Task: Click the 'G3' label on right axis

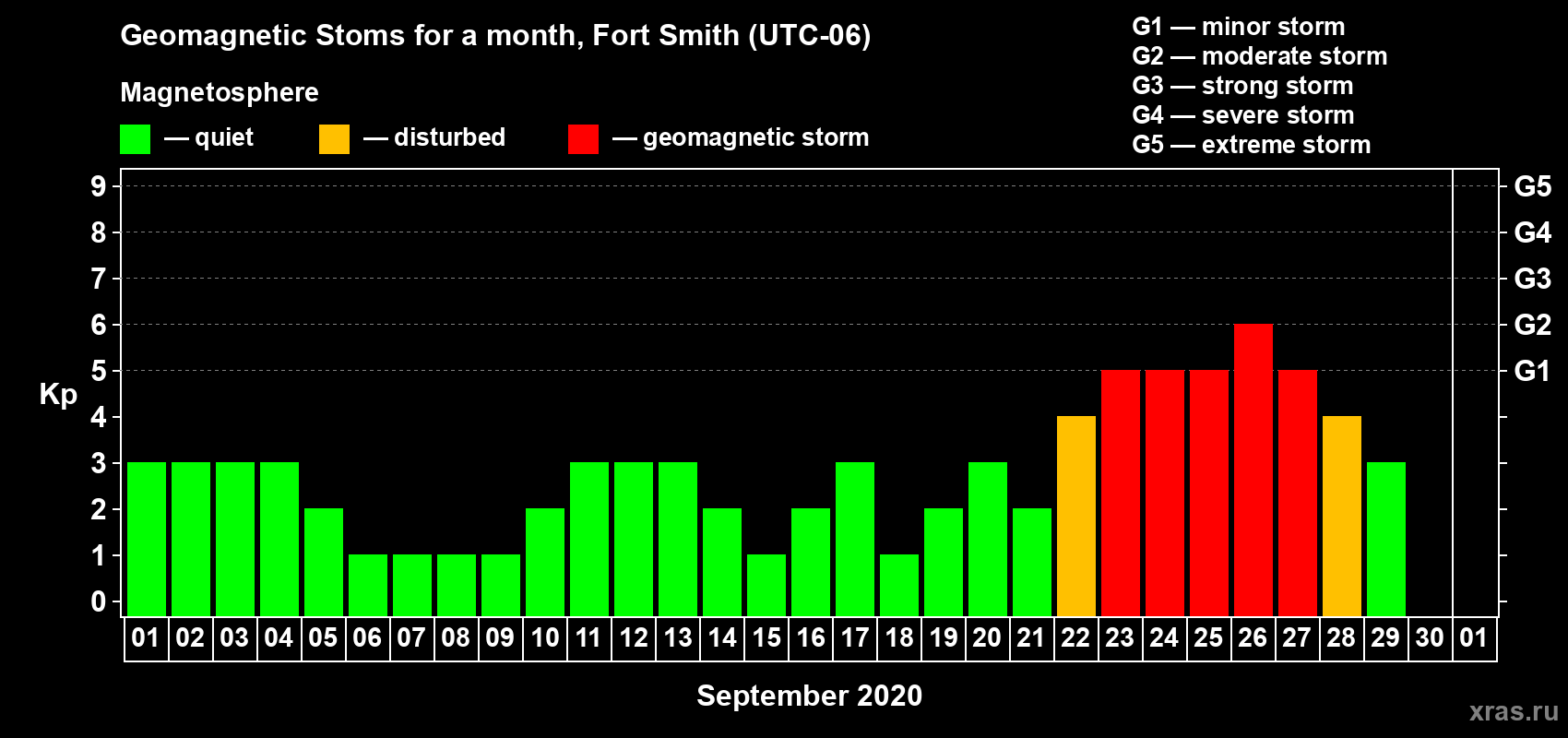Action: pyautogui.click(x=1533, y=279)
